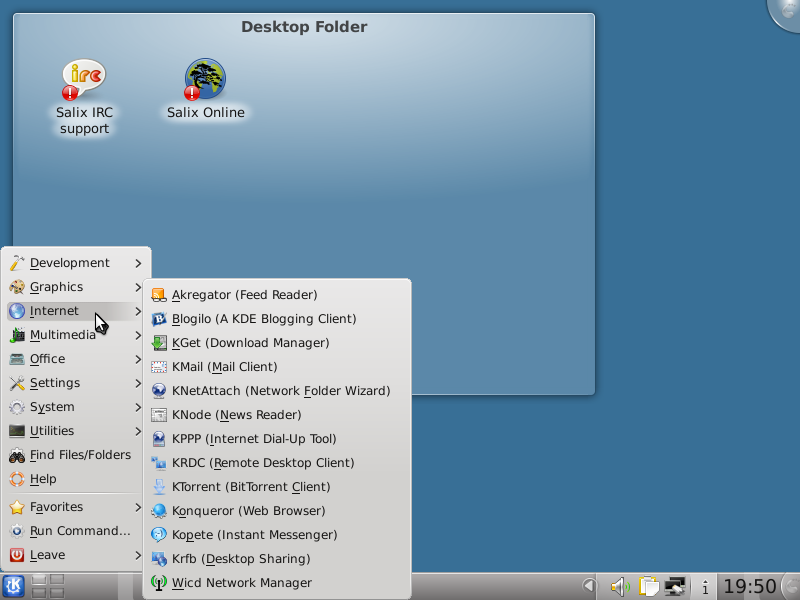Launch KRDC remote desktop client icon
The width and height of the screenshot is (800, 600).
pyautogui.click(x=159, y=463)
